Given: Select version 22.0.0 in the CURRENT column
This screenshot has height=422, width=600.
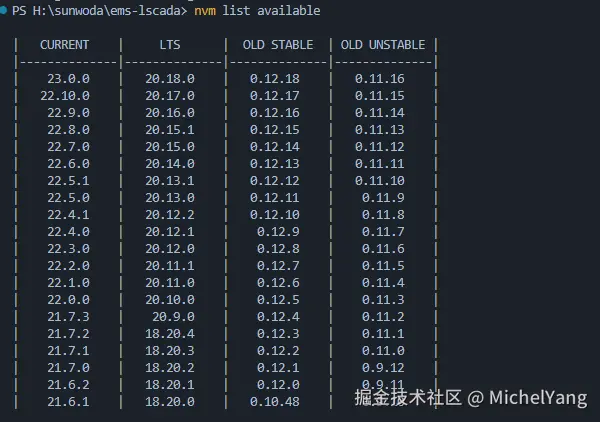Looking at the screenshot, I should pyautogui.click(x=68, y=299).
